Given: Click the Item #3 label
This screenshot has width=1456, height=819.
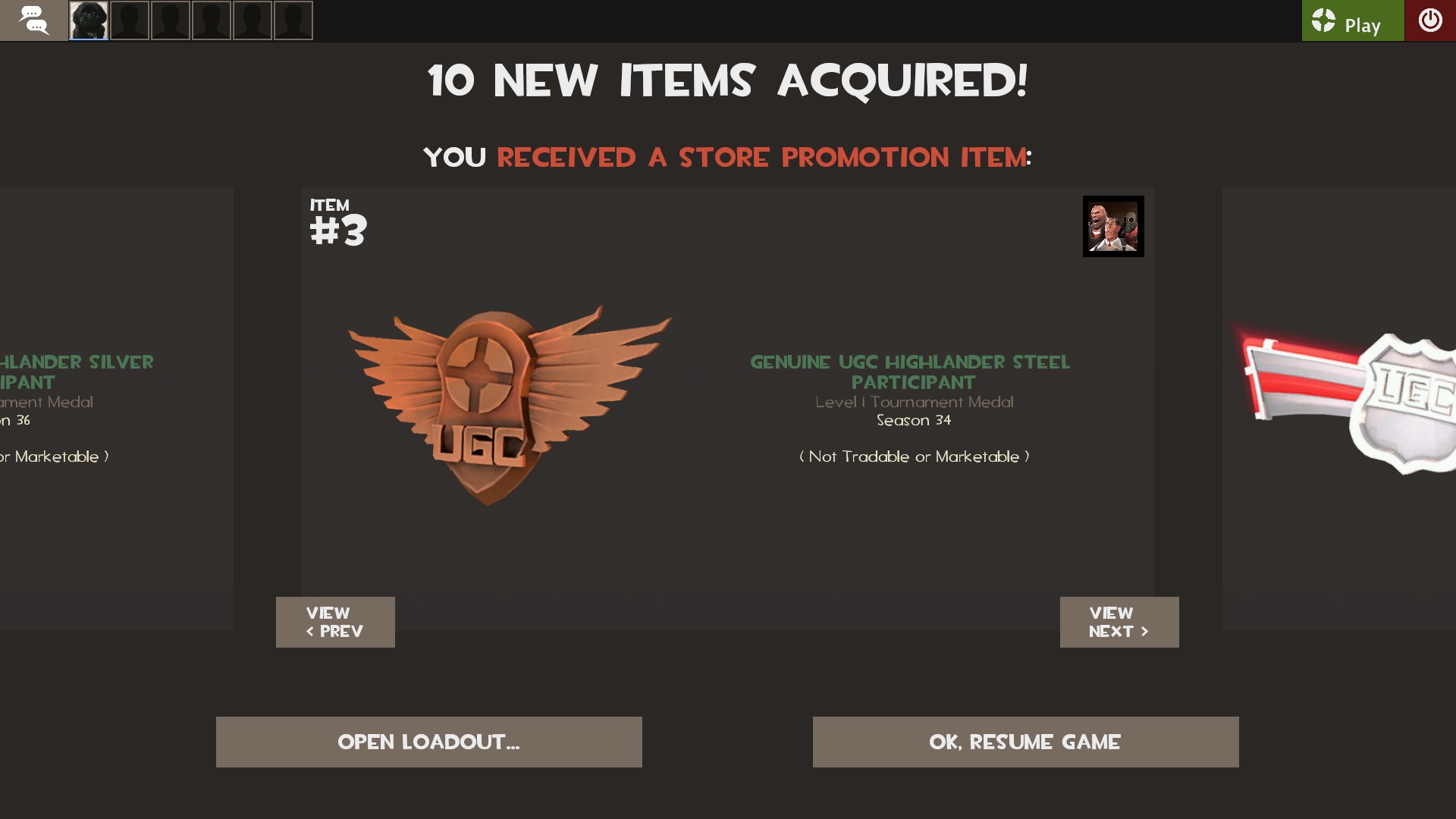Looking at the screenshot, I should 338,223.
